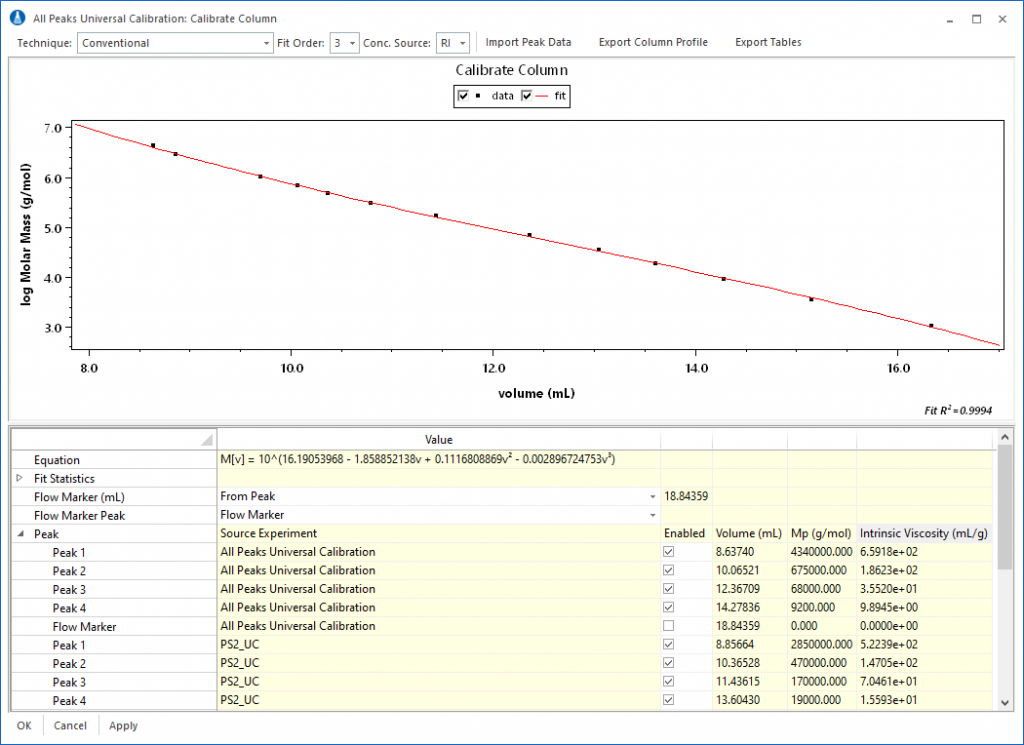1024x745 pixels.
Task: Click the app icon in title bar
Action: point(16,18)
